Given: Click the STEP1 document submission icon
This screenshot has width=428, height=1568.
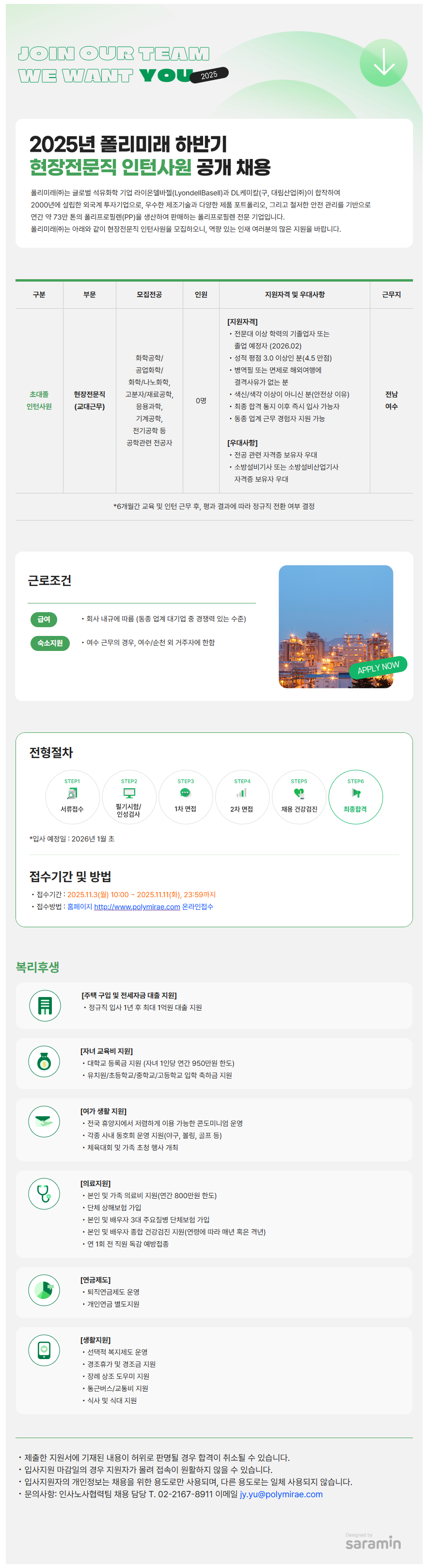Looking at the screenshot, I should point(72,793).
